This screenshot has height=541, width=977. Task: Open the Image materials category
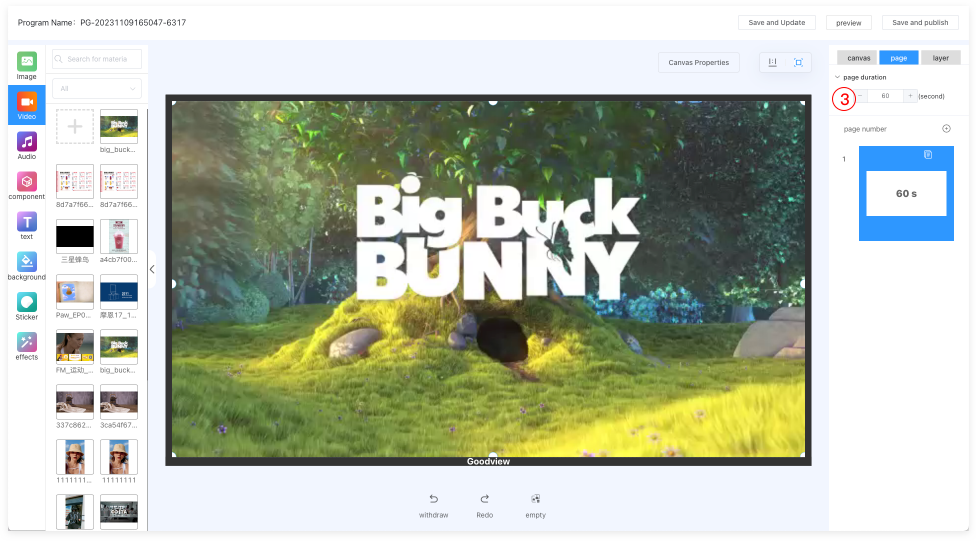(26, 65)
